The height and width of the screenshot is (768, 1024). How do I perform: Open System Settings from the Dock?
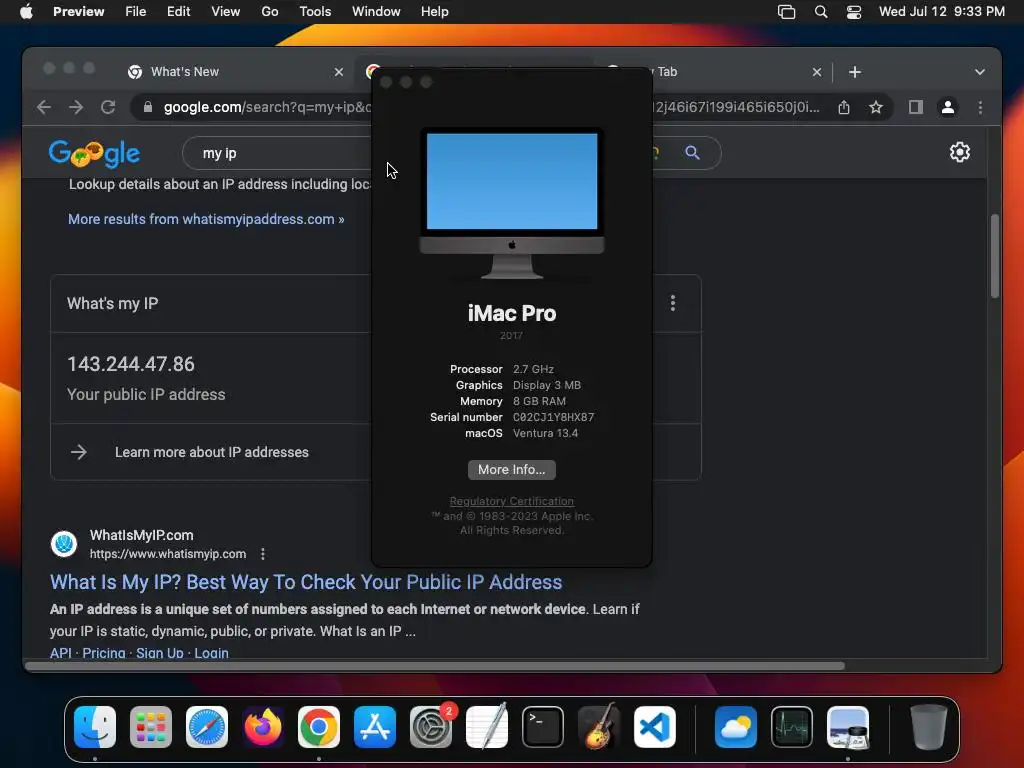pos(431,727)
